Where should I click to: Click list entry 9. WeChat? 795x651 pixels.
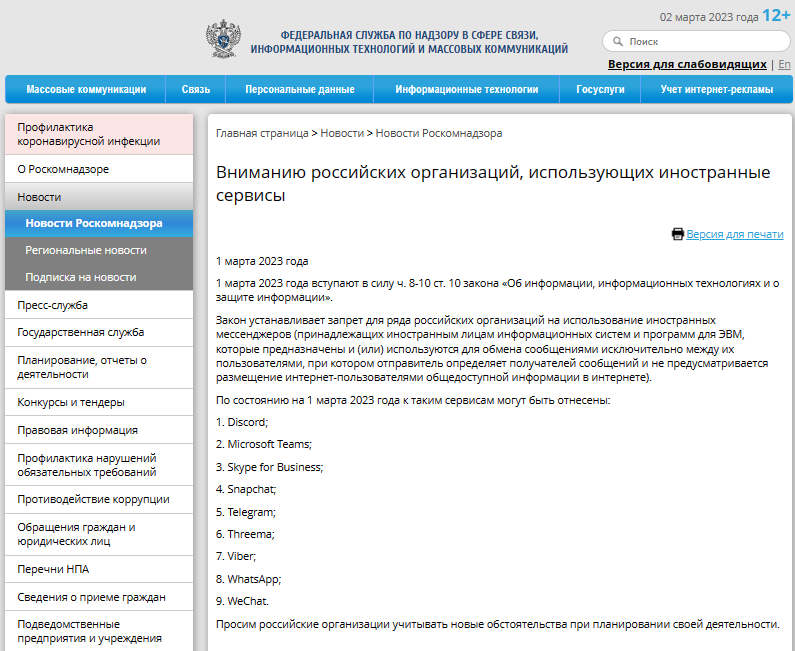pyautogui.click(x=242, y=601)
